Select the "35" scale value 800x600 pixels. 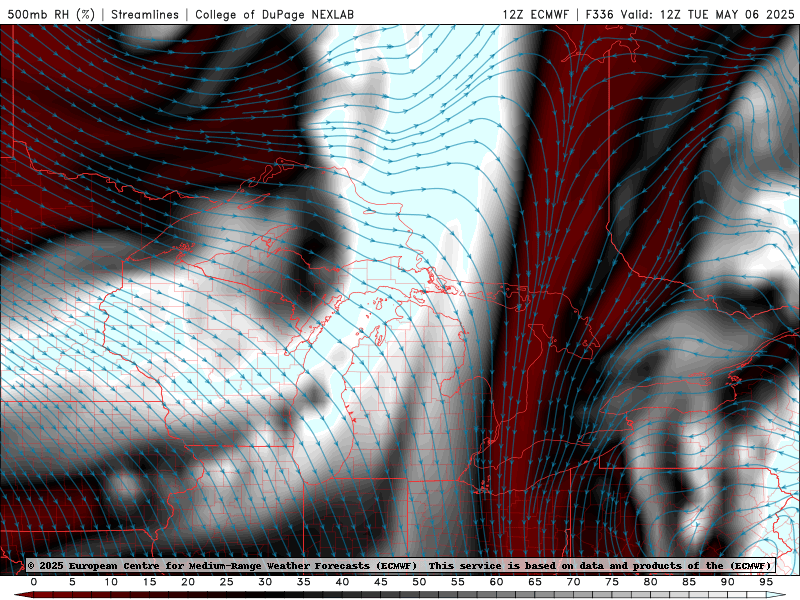click(x=304, y=582)
